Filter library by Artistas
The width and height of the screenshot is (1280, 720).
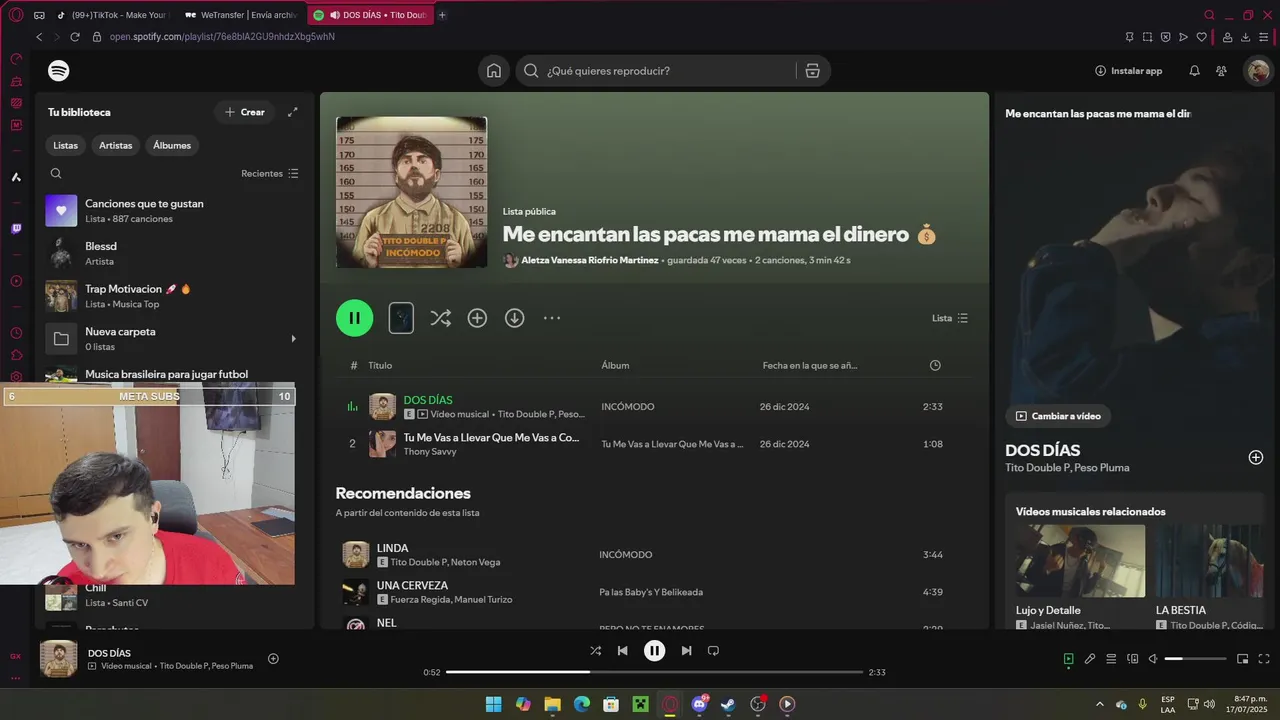point(115,145)
